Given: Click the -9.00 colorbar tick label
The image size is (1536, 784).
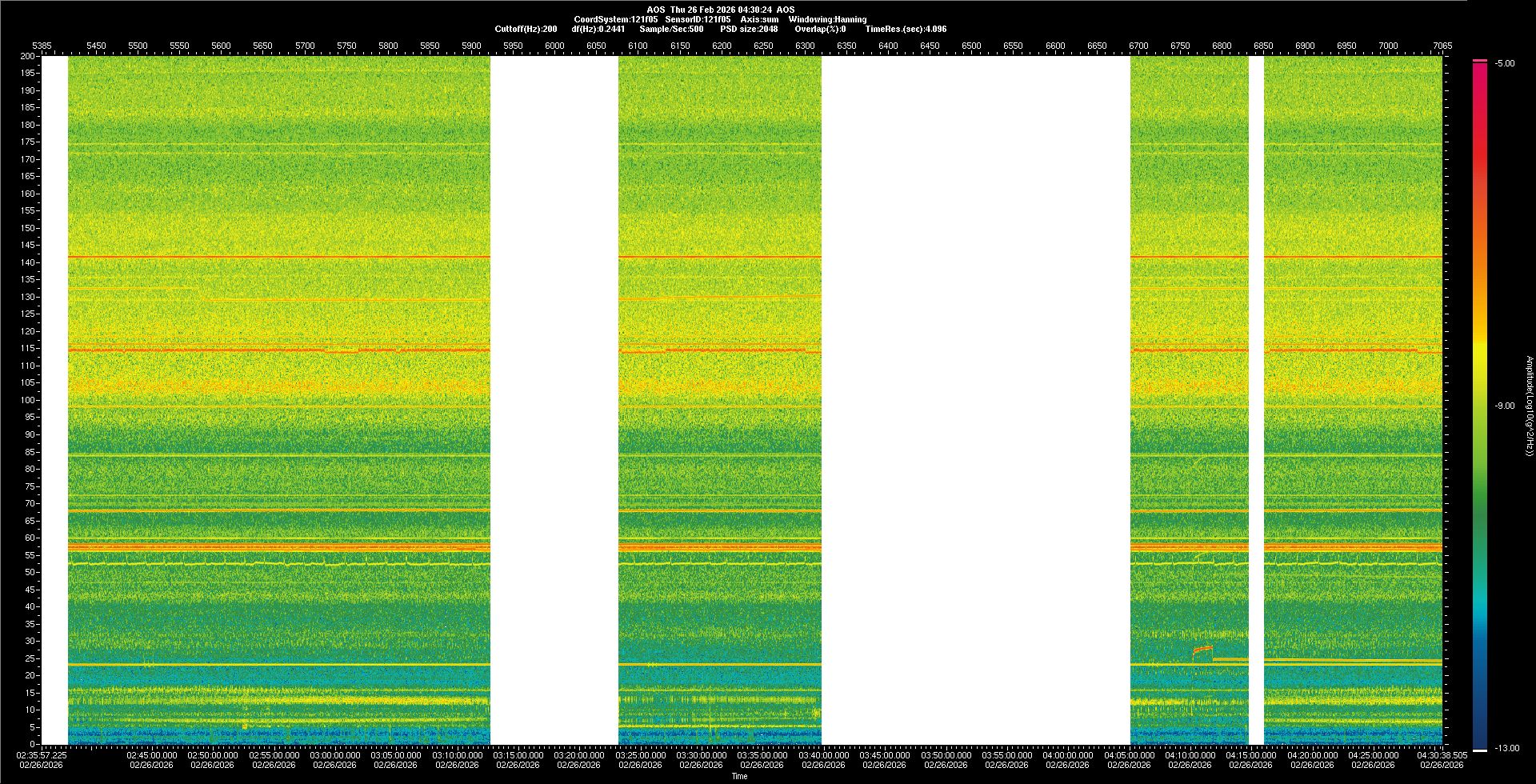Looking at the screenshot, I should pyautogui.click(x=1505, y=406).
